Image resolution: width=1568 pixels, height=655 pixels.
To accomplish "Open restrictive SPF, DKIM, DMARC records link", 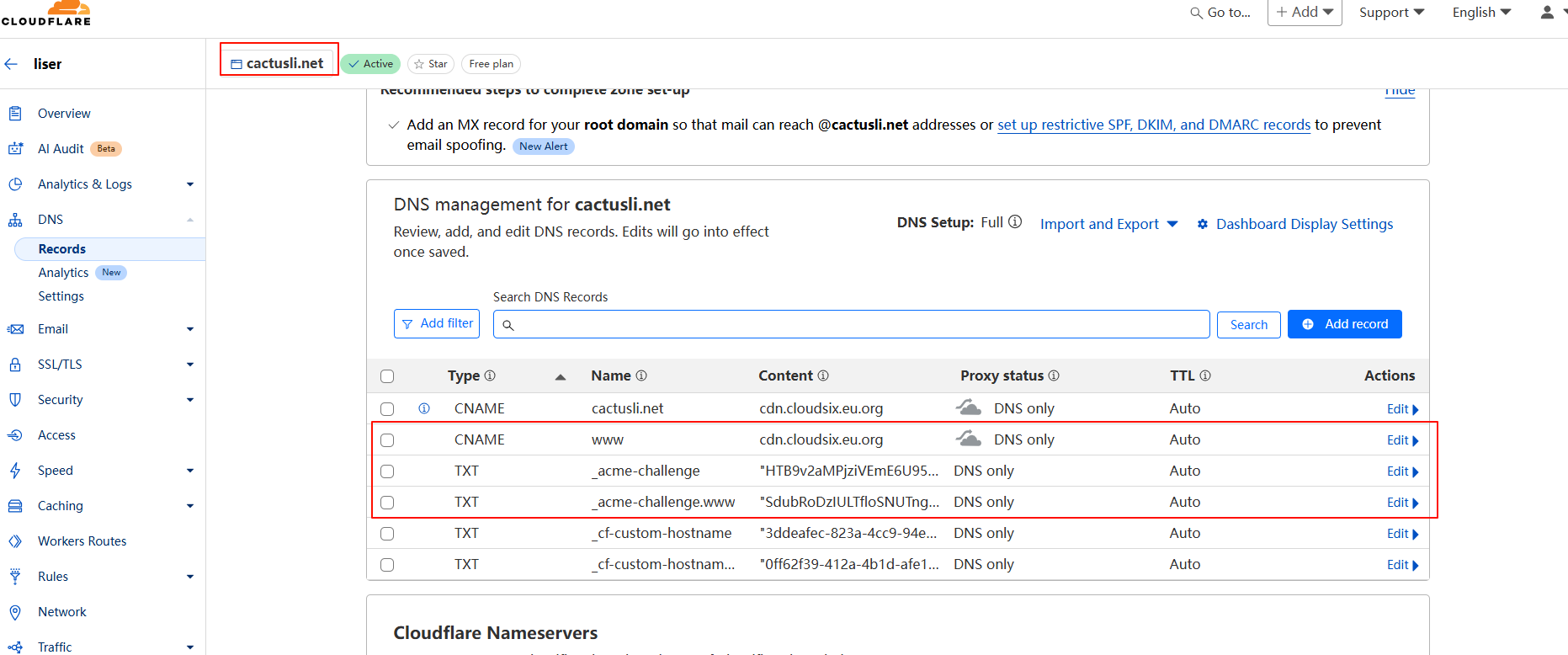I will 1154,125.
